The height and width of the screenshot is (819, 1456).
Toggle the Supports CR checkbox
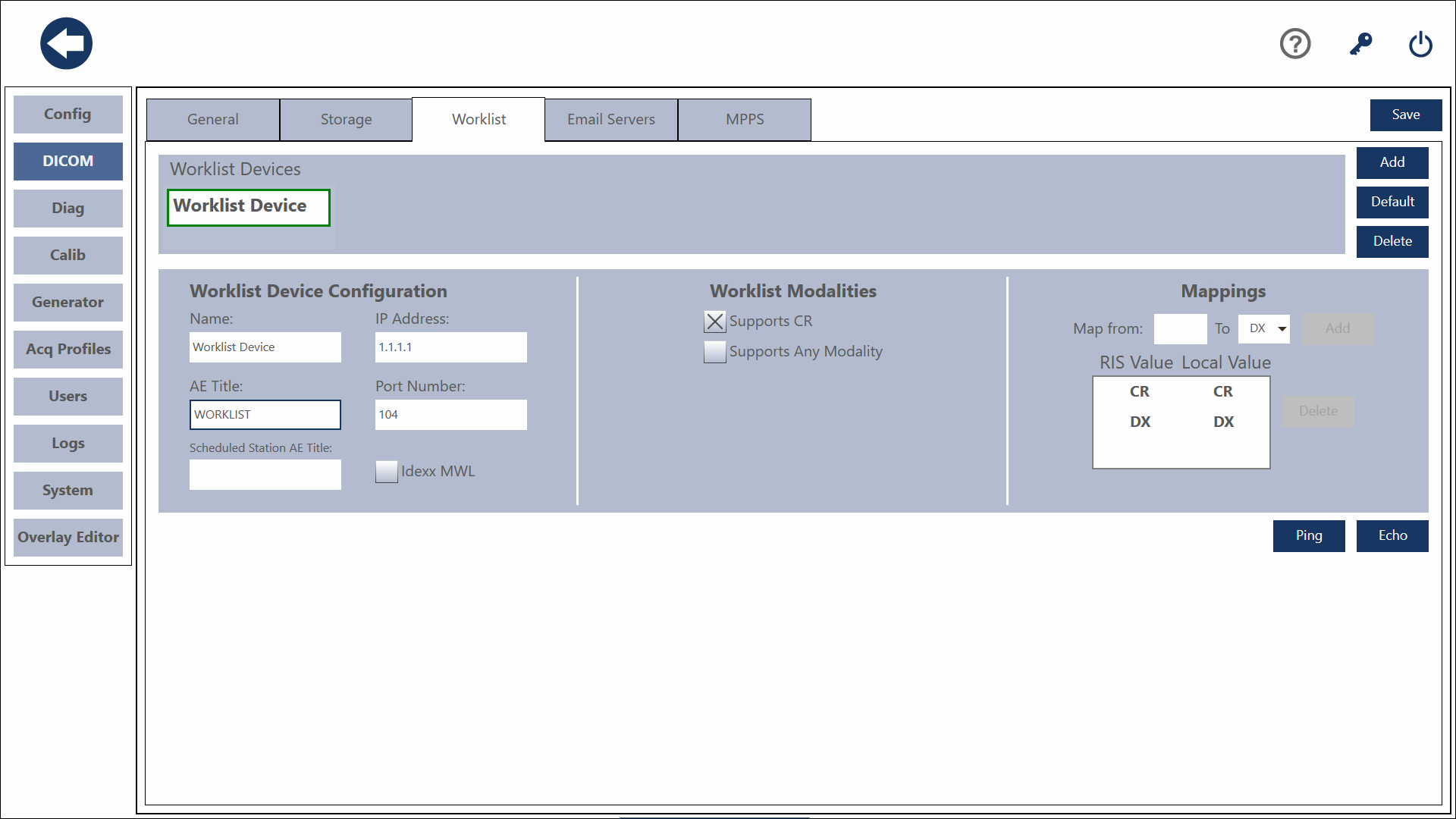714,322
